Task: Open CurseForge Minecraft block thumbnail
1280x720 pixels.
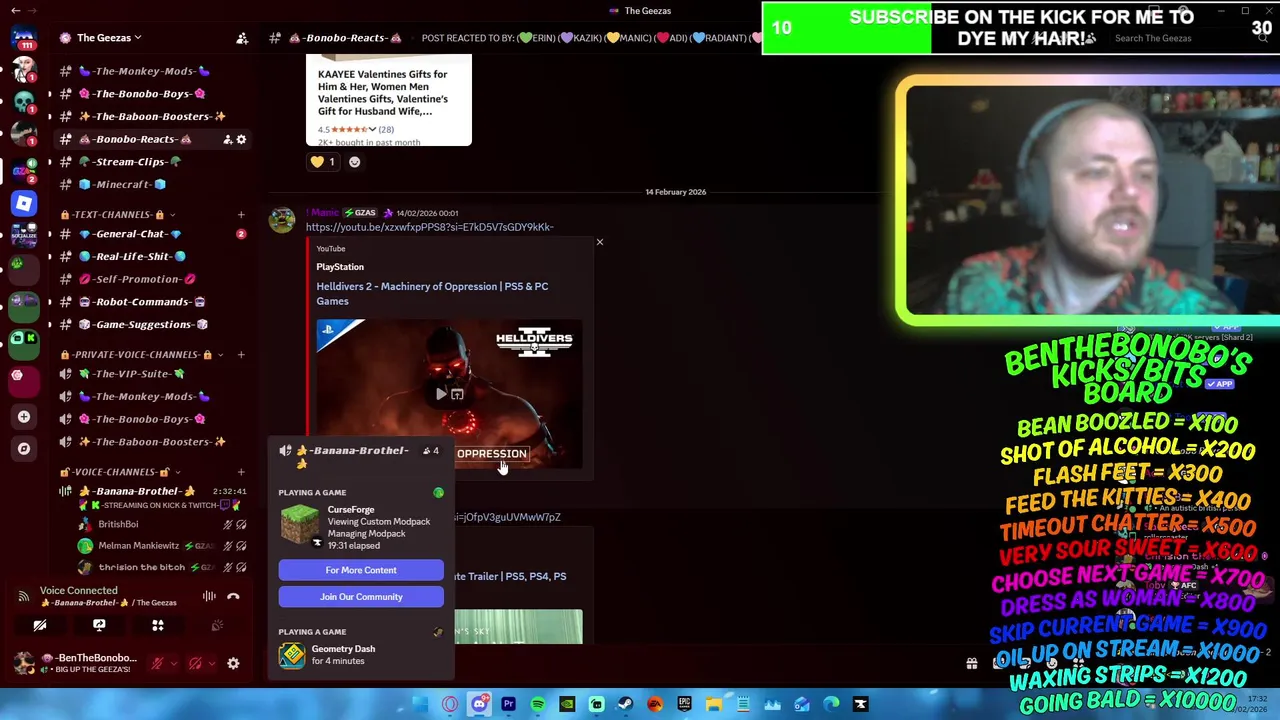Action: 298,526
